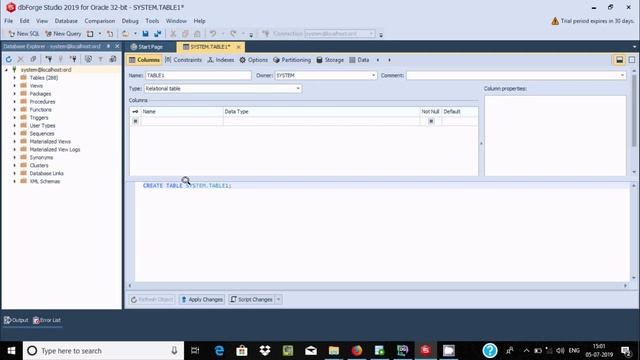Click the Save All icon
The height and width of the screenshot is (360, 640).
tap(158, 34)
